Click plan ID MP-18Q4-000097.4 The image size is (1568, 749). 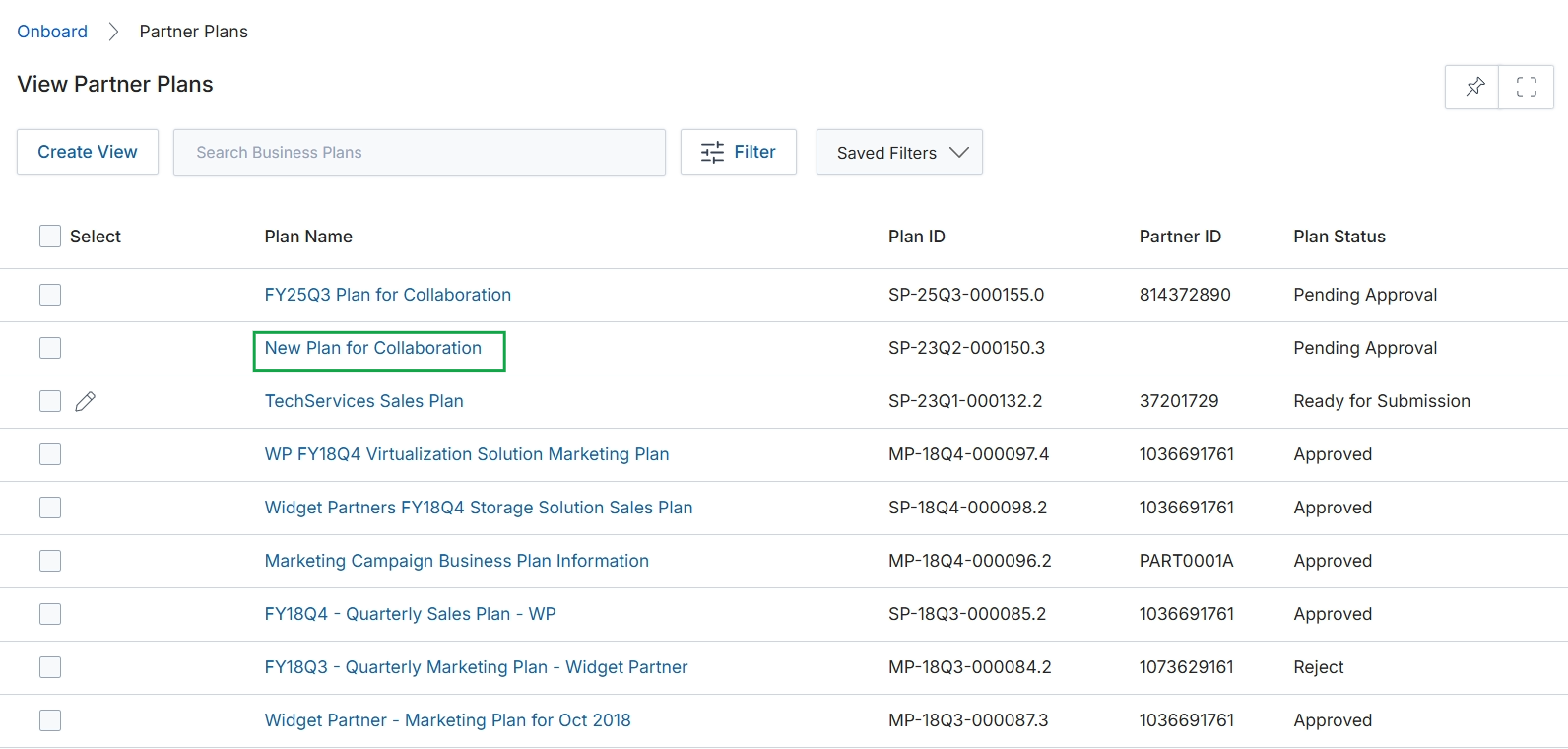[x=969, y=454]
